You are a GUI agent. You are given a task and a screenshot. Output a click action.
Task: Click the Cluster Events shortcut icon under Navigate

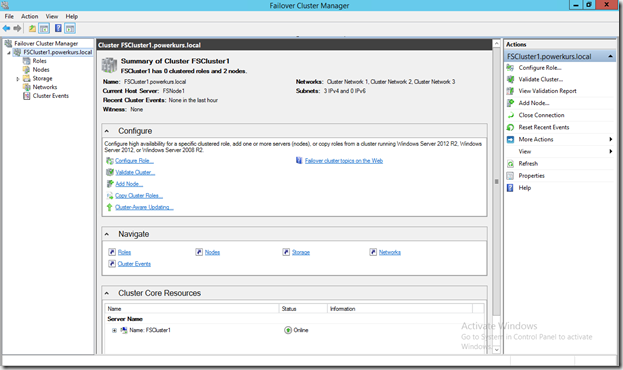pos(112,264)
